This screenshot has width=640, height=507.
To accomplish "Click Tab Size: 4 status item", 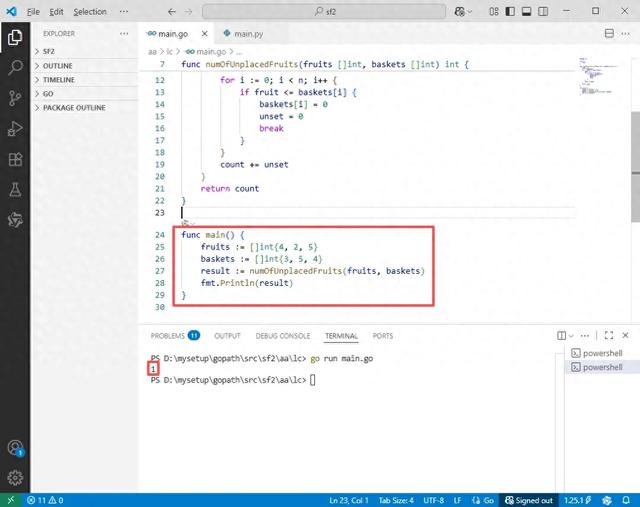I will 396,500.
